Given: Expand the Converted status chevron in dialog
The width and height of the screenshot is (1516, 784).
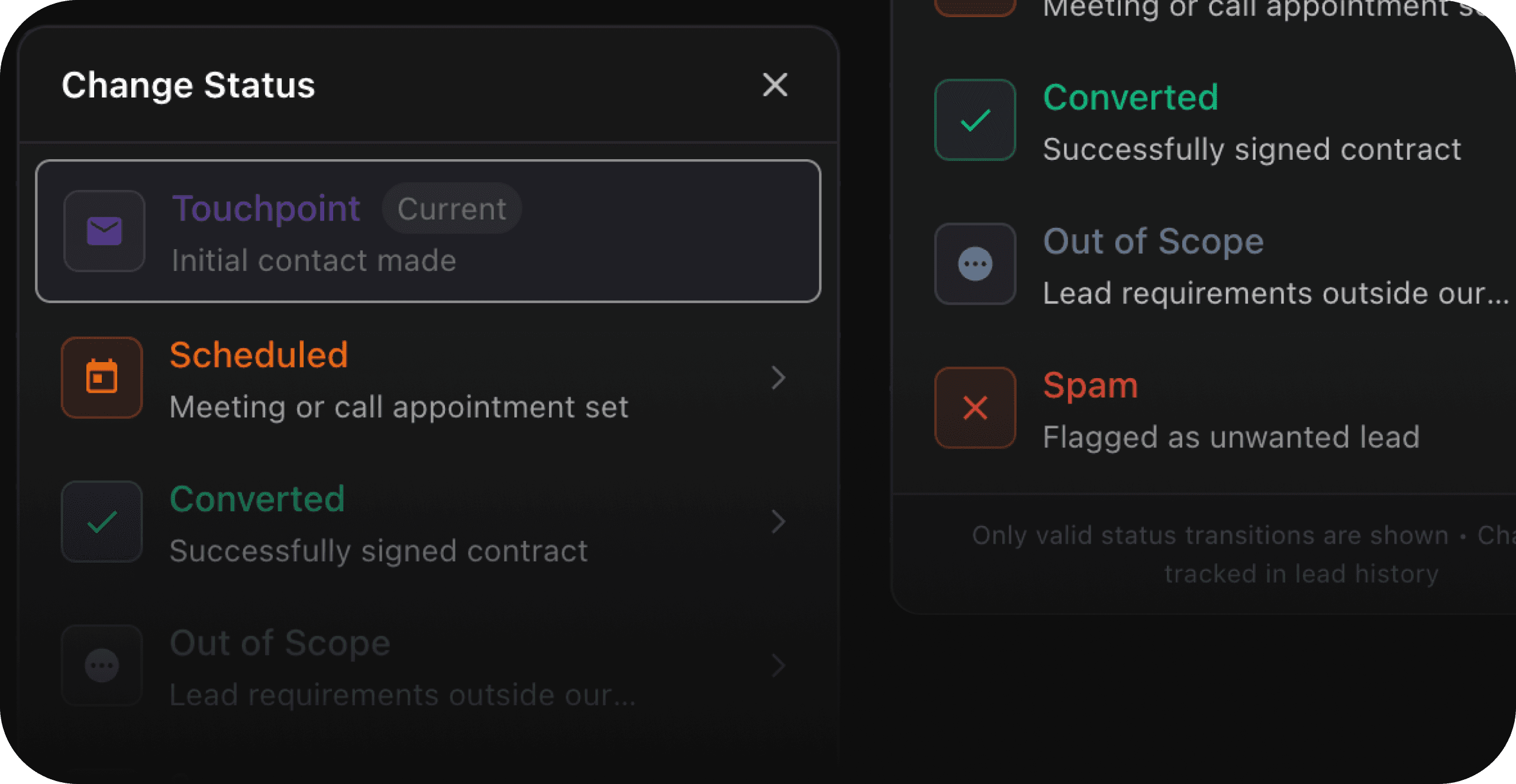Looking at the screenshot, I should (x=778, y=521).
